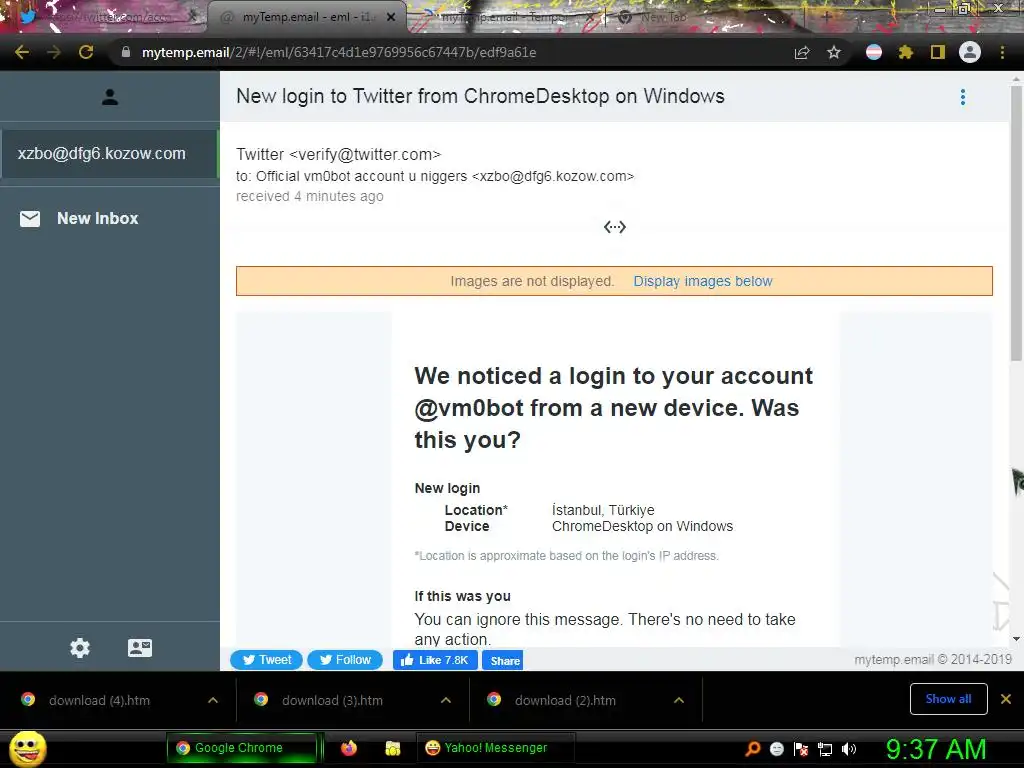Click the İstanbul, Türkiye location value

pos(603,510)
